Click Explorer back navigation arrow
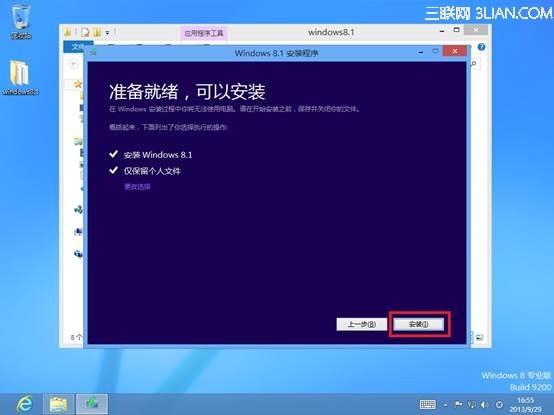The image size is (554, 415). click(x=73, y=64)
